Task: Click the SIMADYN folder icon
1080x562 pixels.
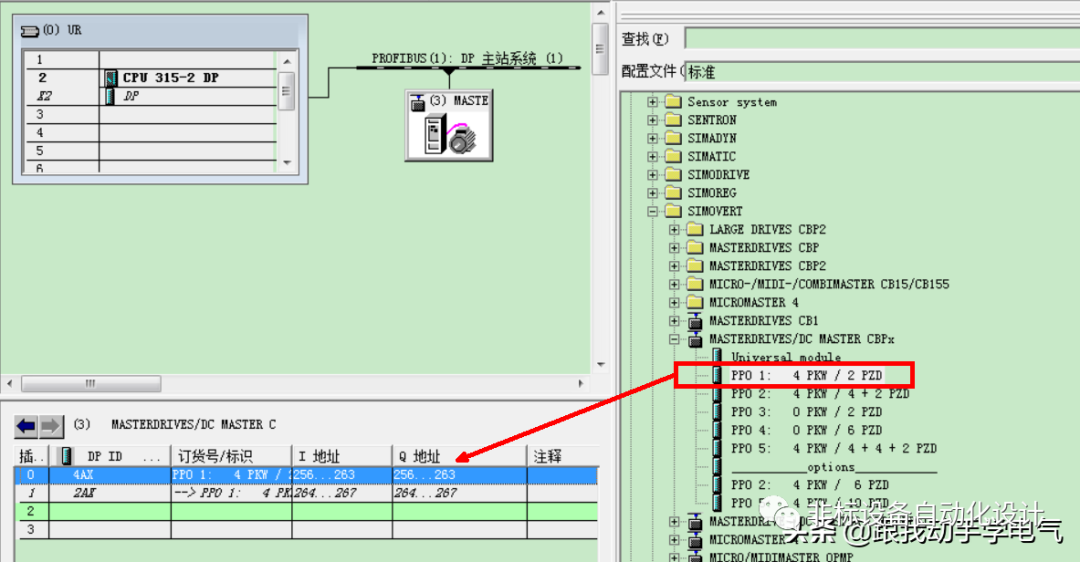Action: pyautogui.click(x=673, y=138)
